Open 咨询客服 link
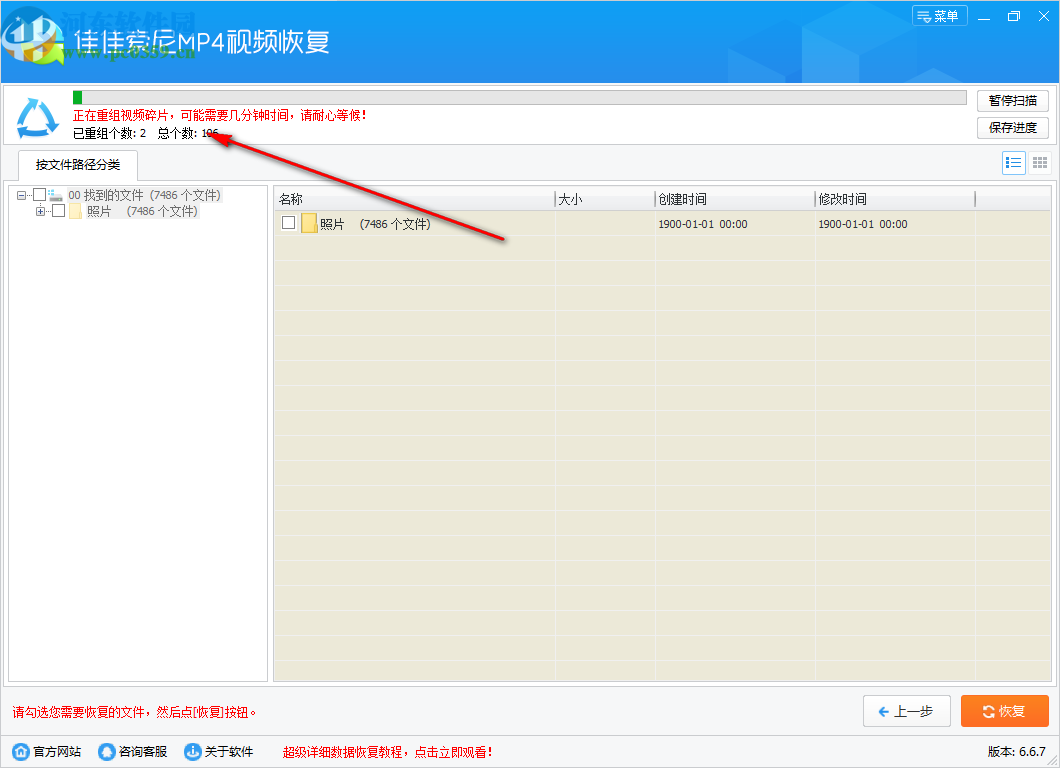Image resolution: width=1060 pixels, height=768 pixels. pyautogui.click(x=143, y=752)
